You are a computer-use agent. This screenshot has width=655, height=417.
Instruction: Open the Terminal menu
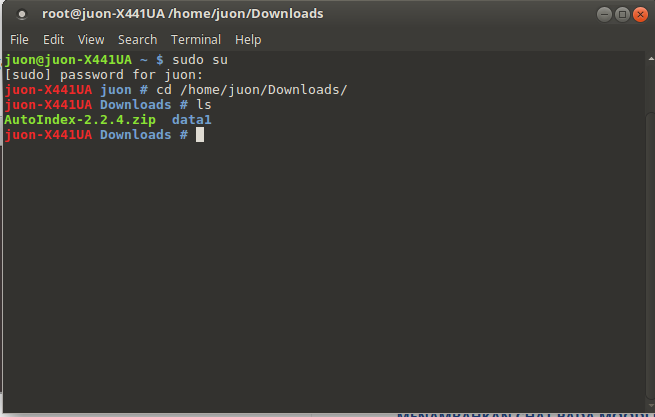click(x=195, y=40)
